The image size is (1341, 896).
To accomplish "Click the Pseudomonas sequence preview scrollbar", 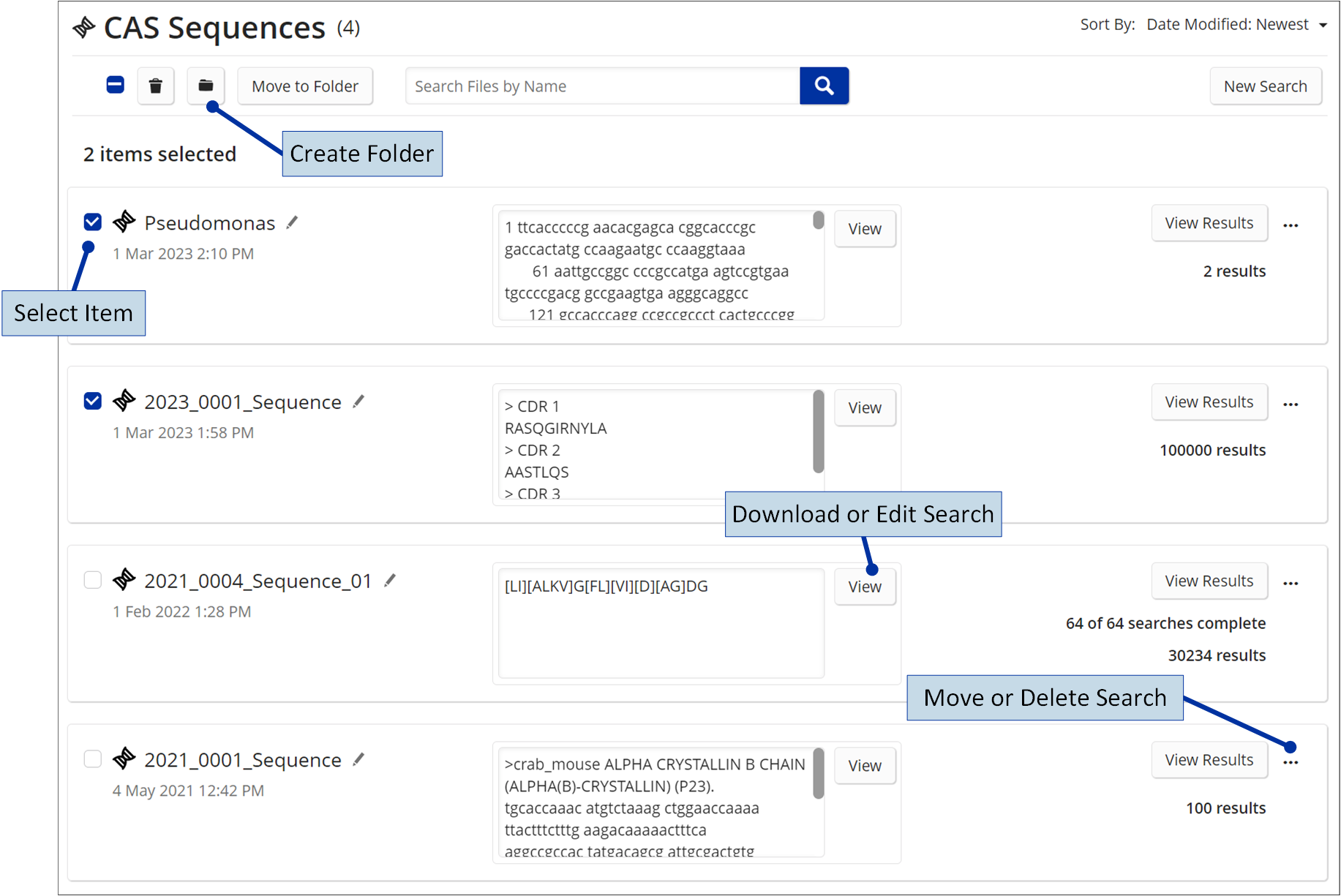I will click(819, 220).
